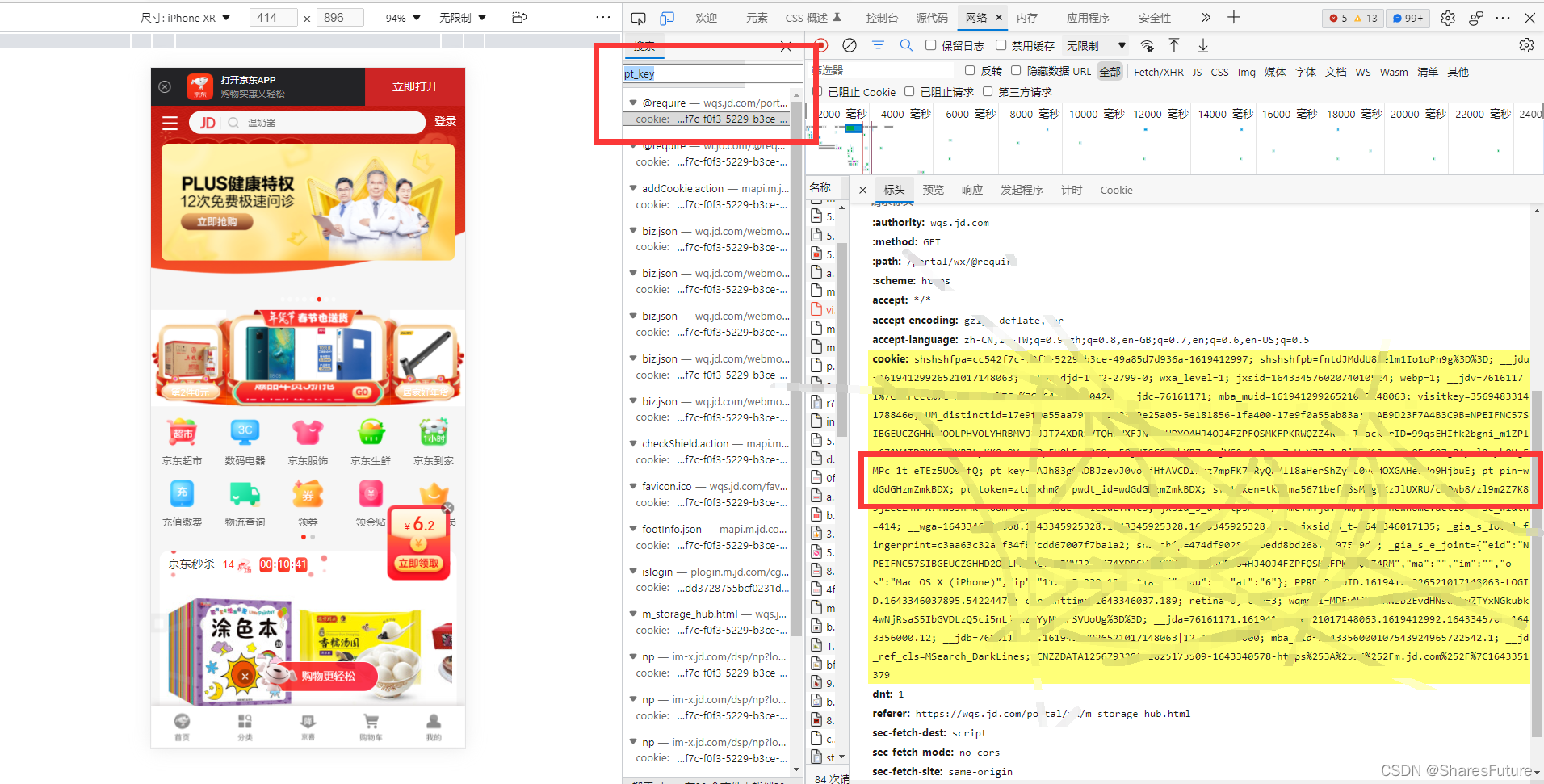
Task: Click the device width field 414
Action: 273,18
